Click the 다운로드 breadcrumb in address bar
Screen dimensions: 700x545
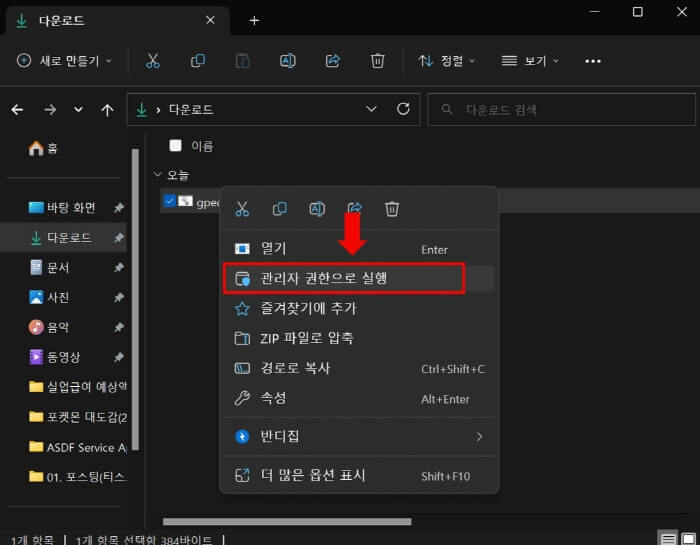[x=191, y=109]
